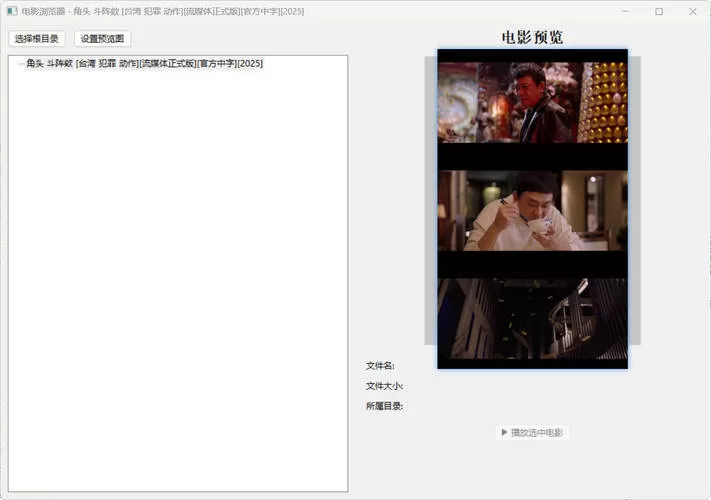Expand the tree branch line before 角头

pos(19,64)
